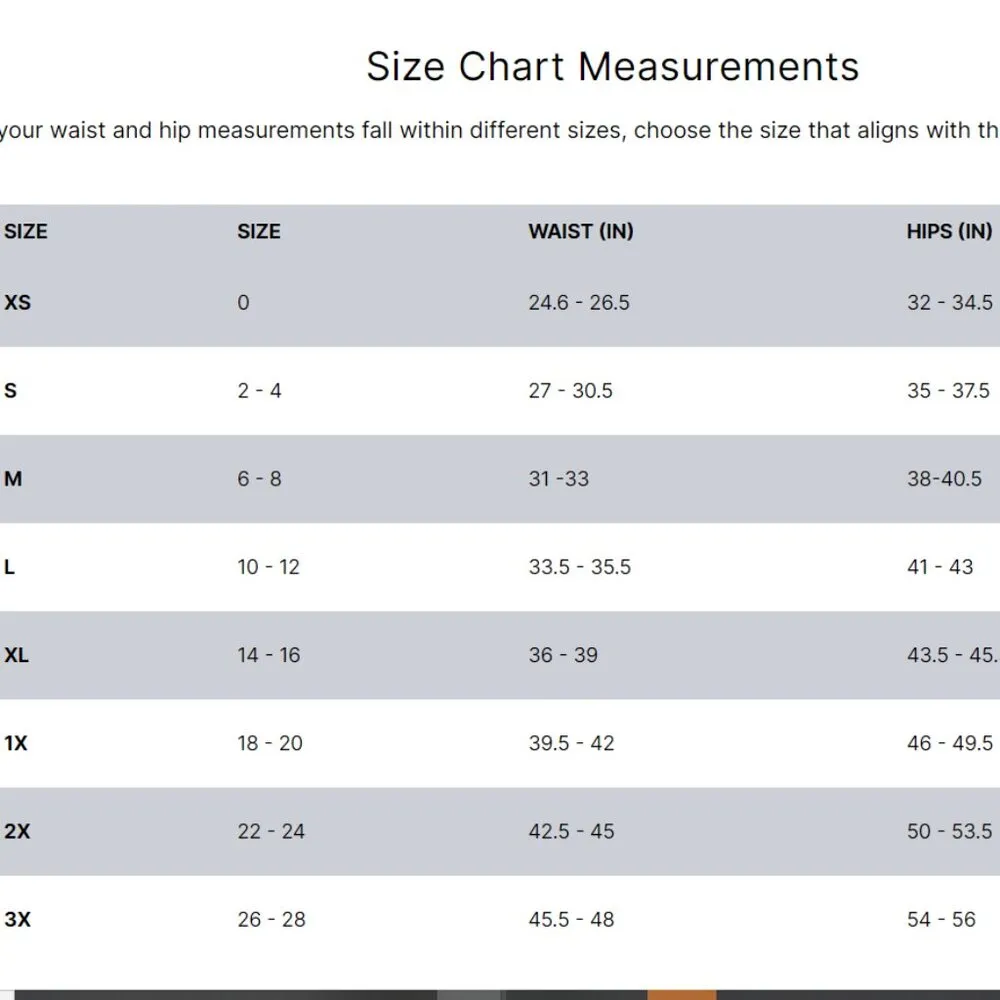Click the XL row label
1000x1000 pixels.
[17, 655]
